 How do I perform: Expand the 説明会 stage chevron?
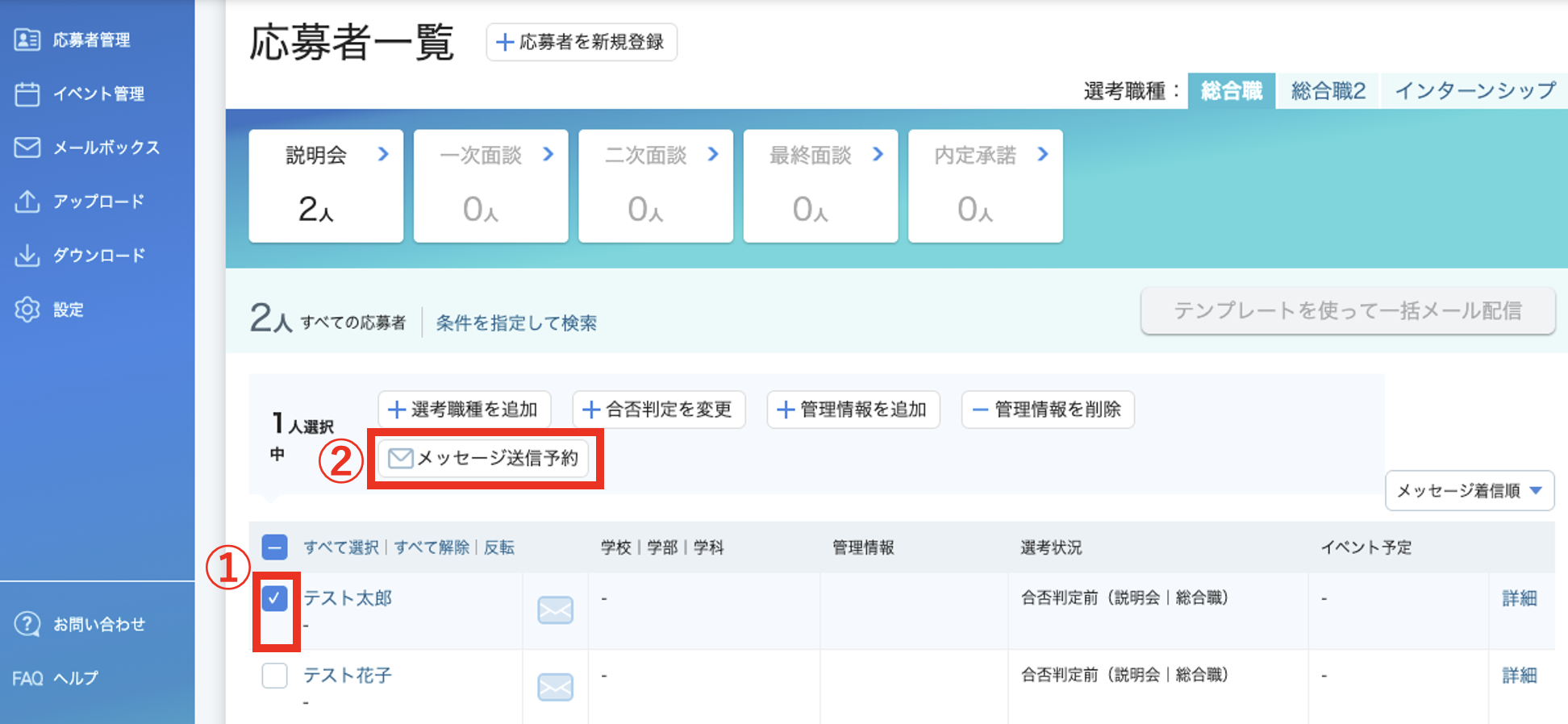pos(384,154)
